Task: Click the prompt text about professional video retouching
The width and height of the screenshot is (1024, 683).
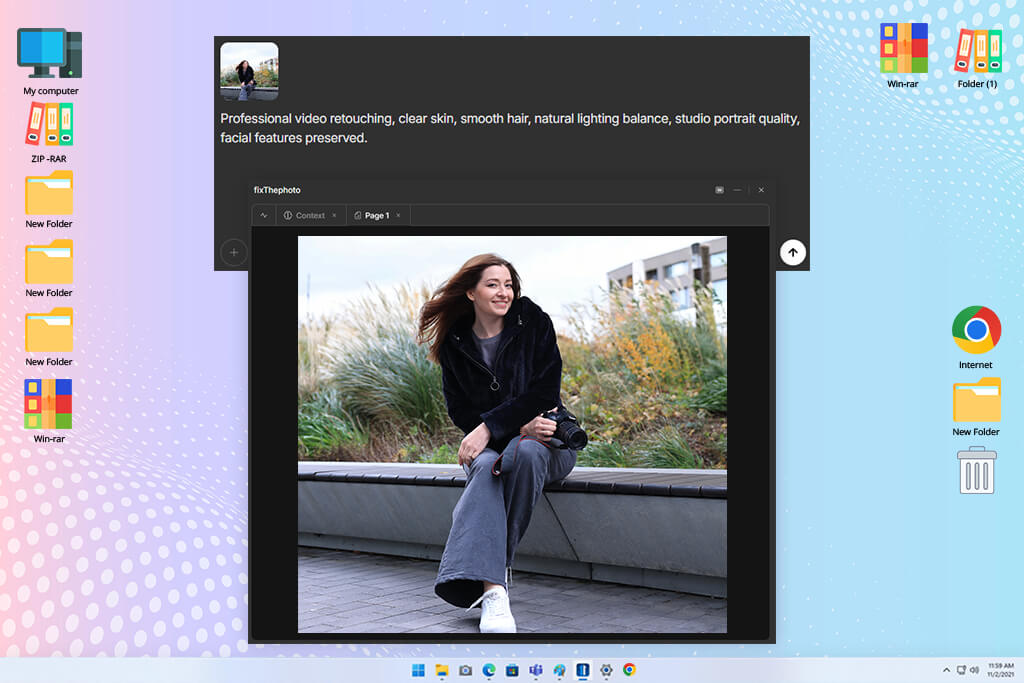Action: point(510,128)
